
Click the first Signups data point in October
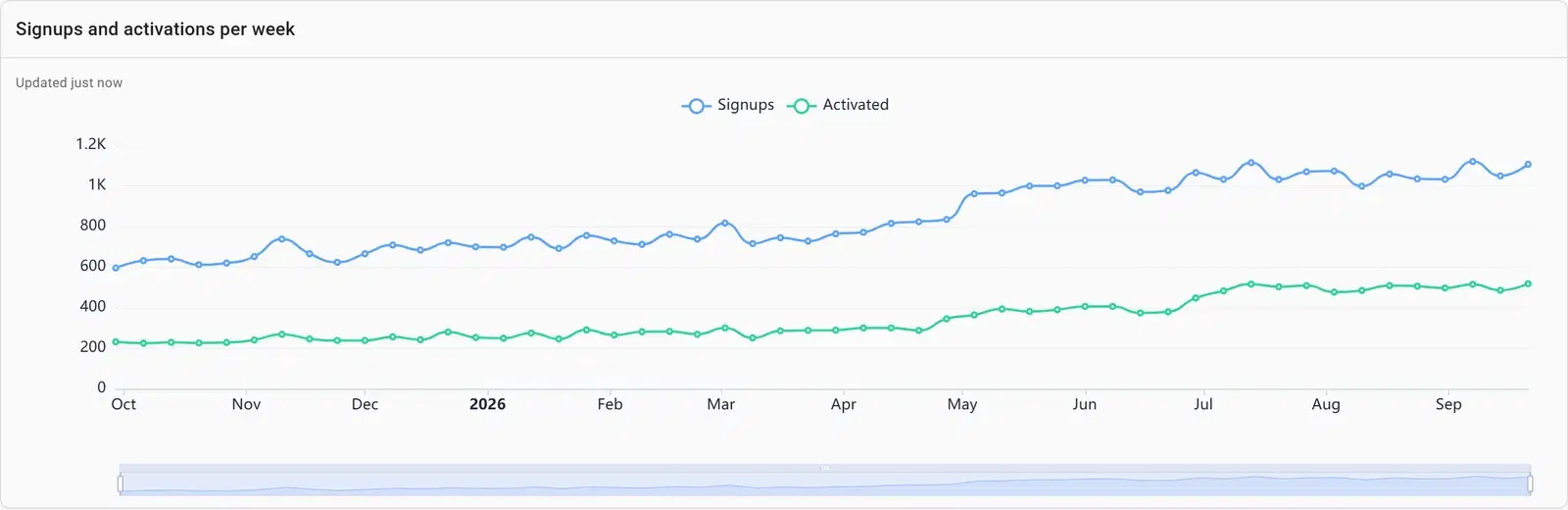click(116, 268)
